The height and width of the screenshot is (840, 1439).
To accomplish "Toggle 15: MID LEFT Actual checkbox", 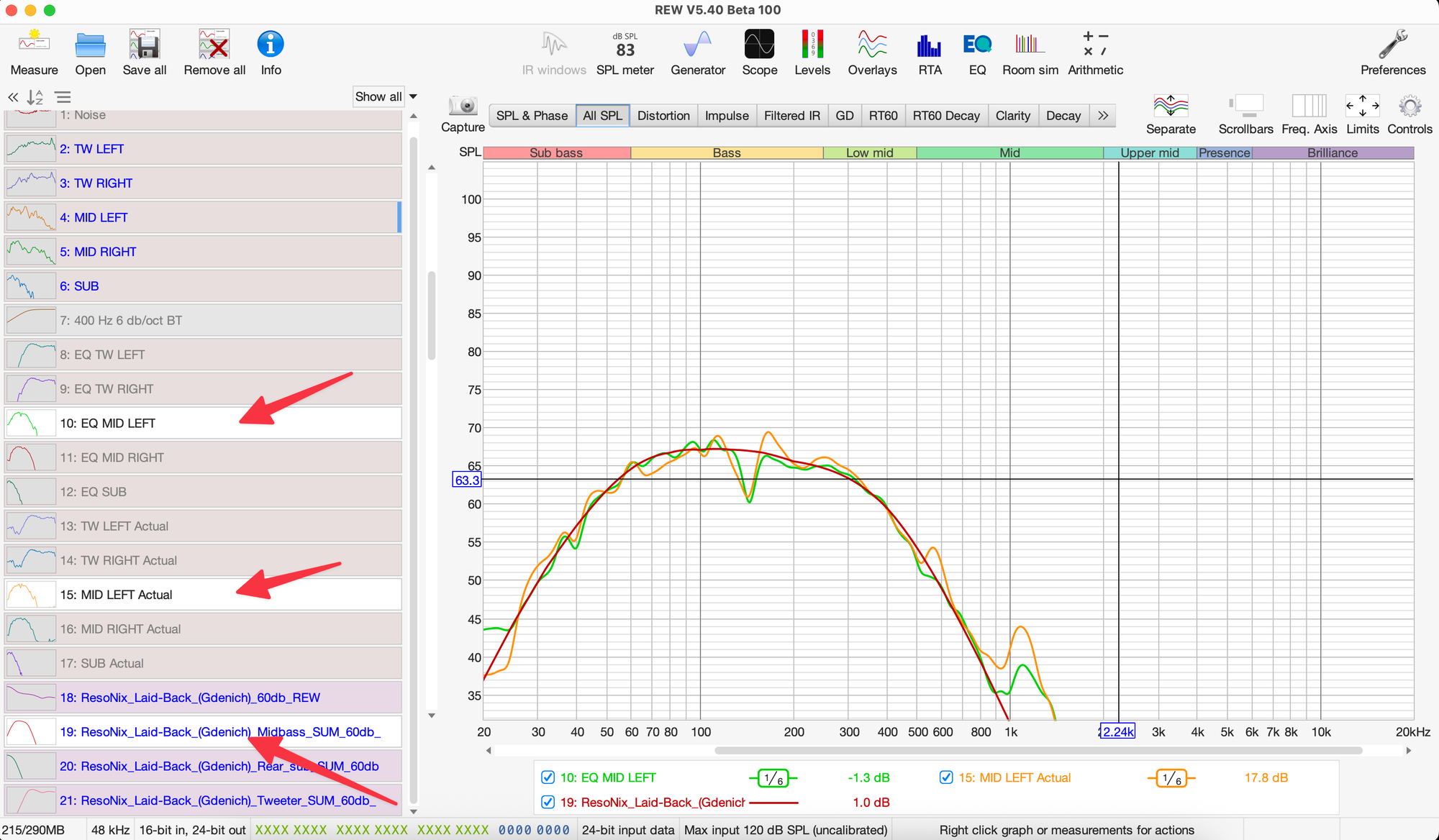I will point(946,777).
